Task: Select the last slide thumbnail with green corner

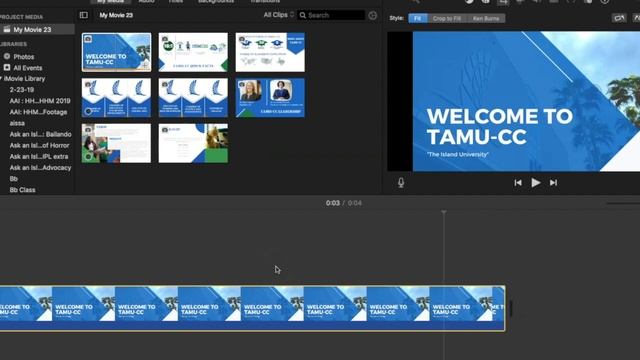Action: point(193,144)
